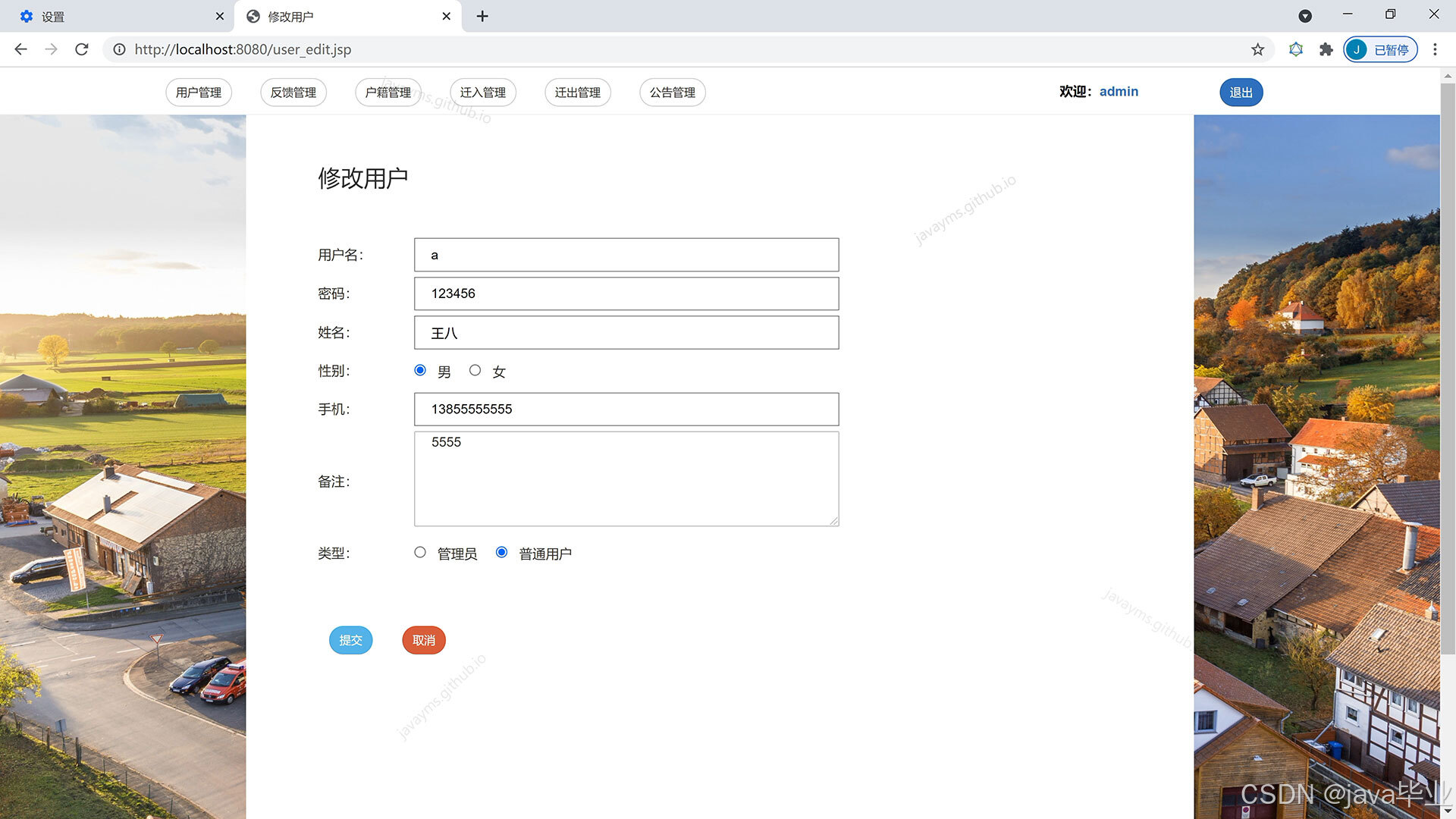Click the 类型 label

[334, 554]
